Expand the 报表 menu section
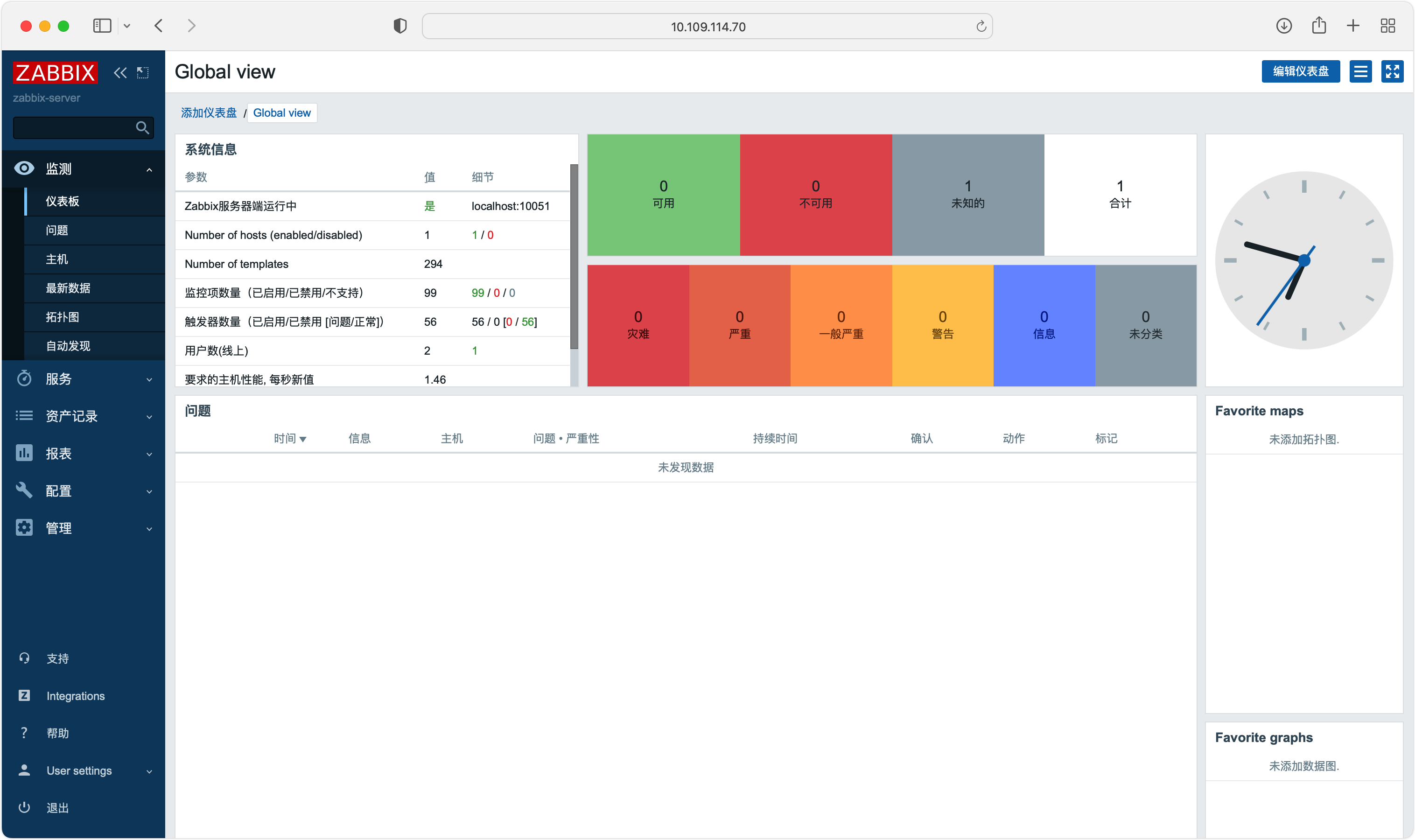 pos(149,454)
